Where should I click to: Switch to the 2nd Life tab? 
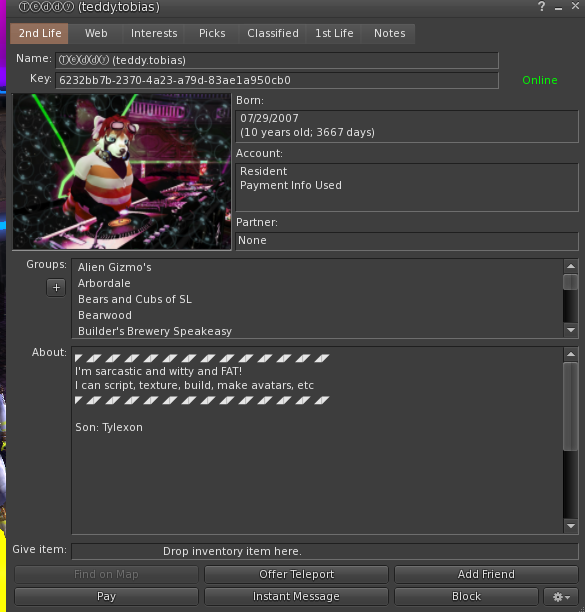tap(39, 33)
